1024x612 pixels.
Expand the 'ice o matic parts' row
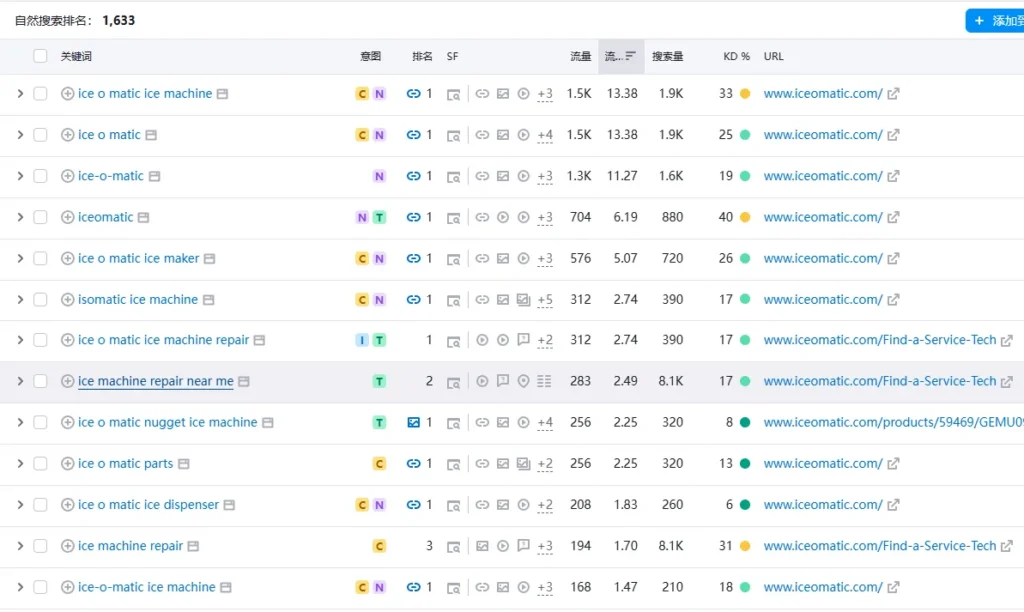(20, 463)
